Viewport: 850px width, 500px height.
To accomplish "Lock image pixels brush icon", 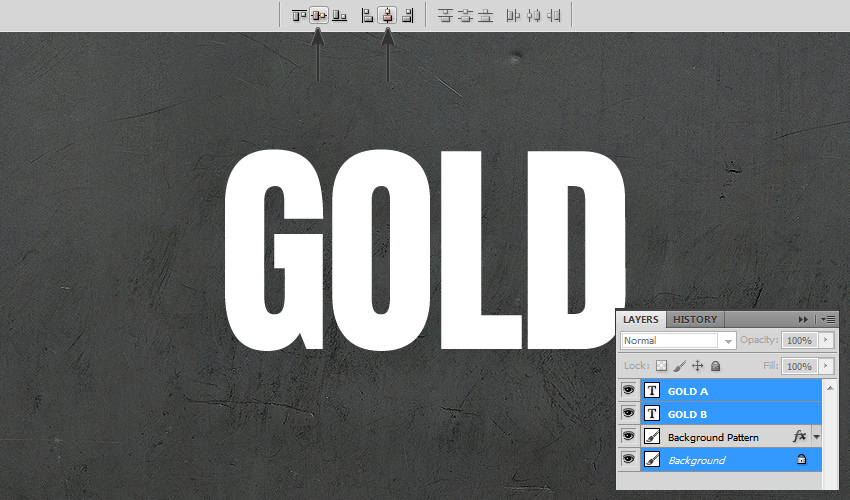I will click(679, 366).
